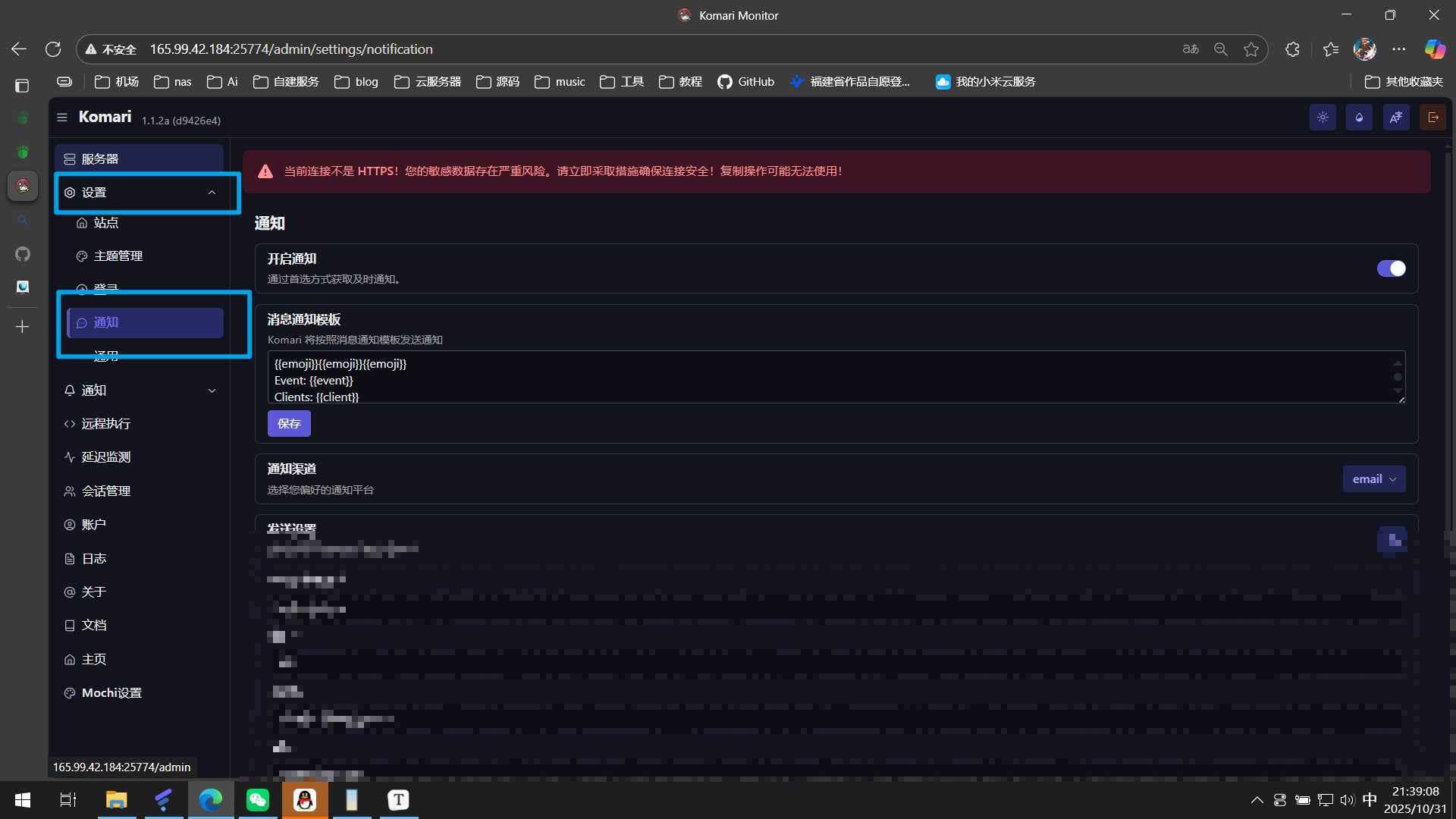Click the Copilot icon in browser toolbar
The width and height of the screenshot is (1456, 819).
1434,49
